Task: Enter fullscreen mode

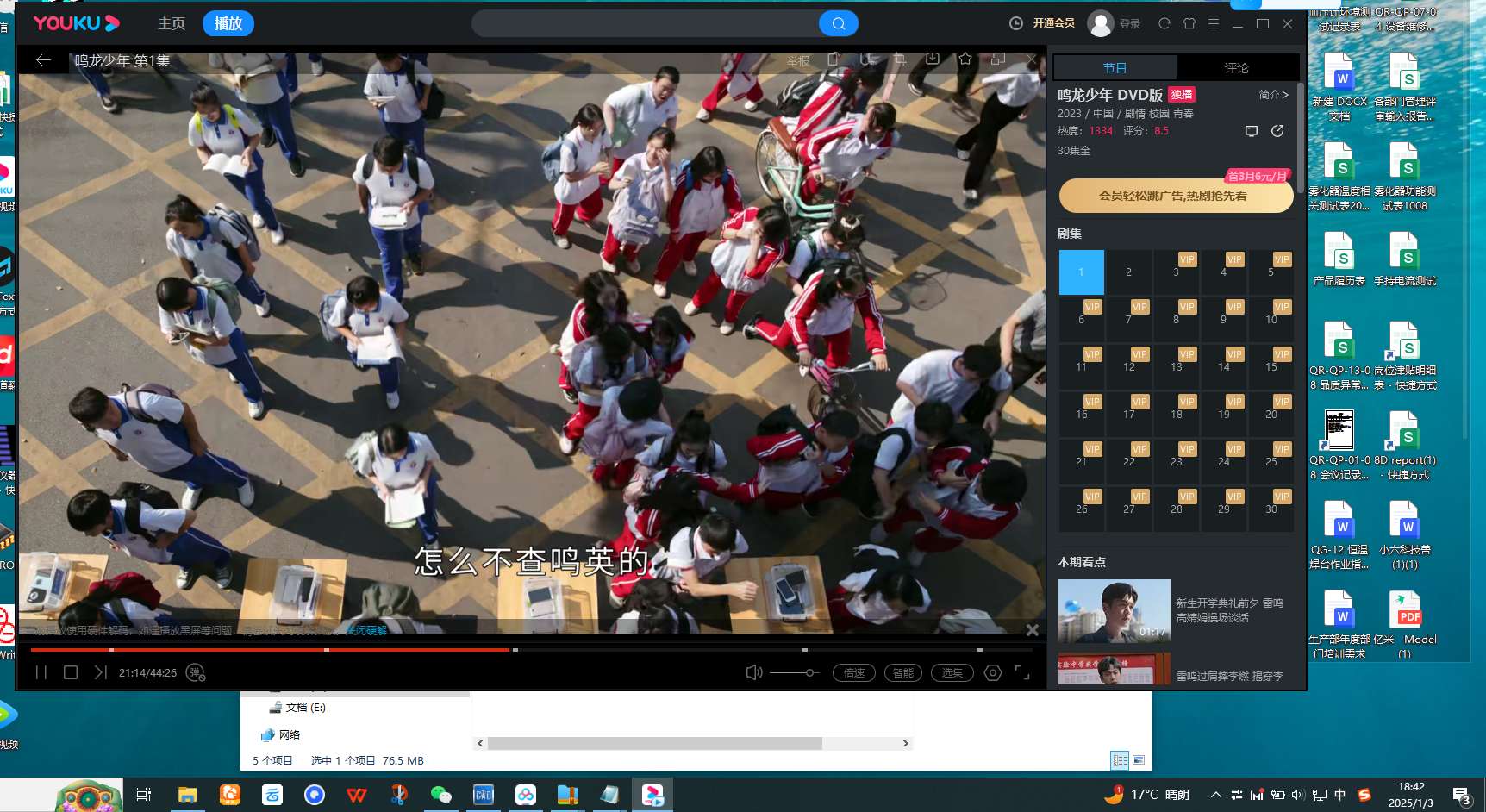Action: [1022, 672]
